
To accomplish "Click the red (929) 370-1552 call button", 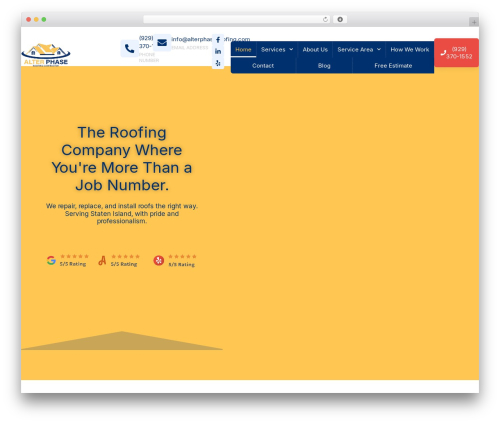I will (456, 53).
